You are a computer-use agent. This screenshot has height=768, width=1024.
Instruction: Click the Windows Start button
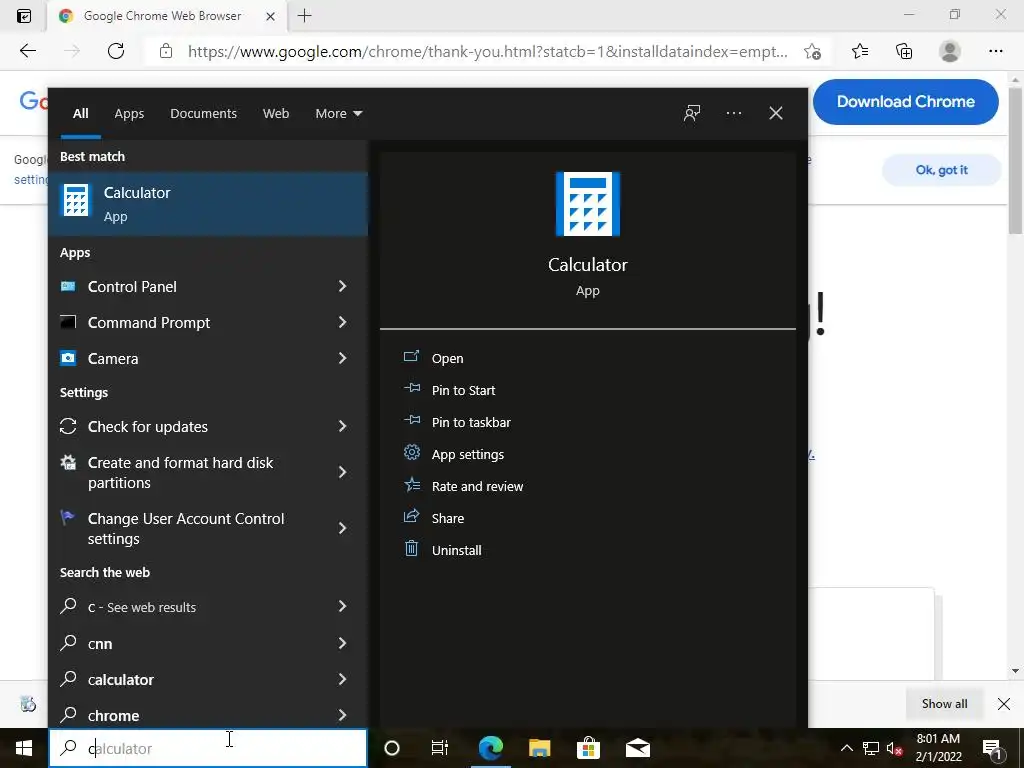pos(24,748)
